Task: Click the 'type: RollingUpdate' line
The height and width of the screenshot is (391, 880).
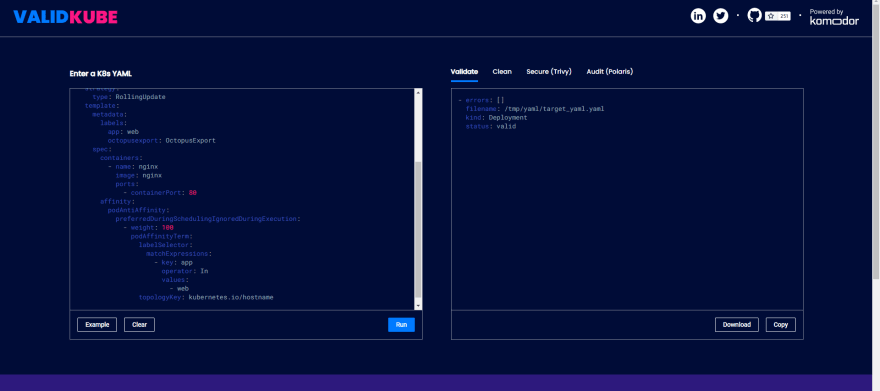Action: pyautogui.click(x=129, y=96)
